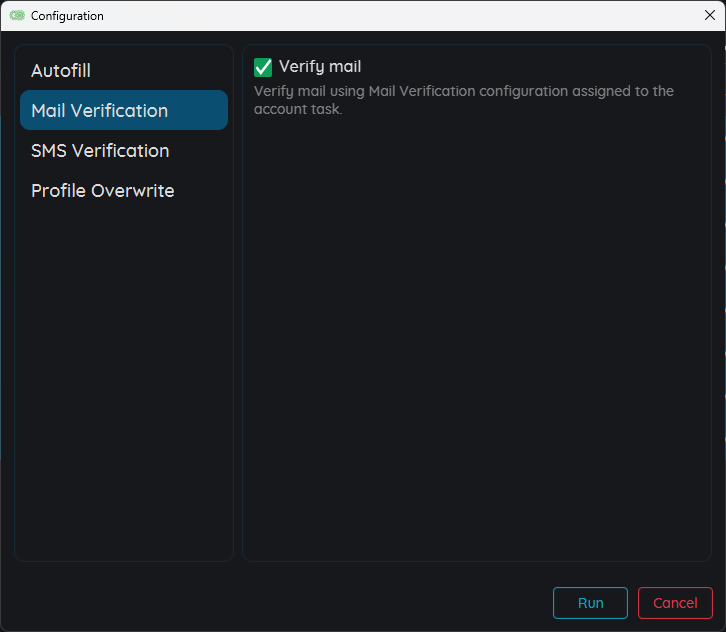Click the gray Verify mail description text
This screenshot has width=726, height=632.
click(x=464, y=92)
